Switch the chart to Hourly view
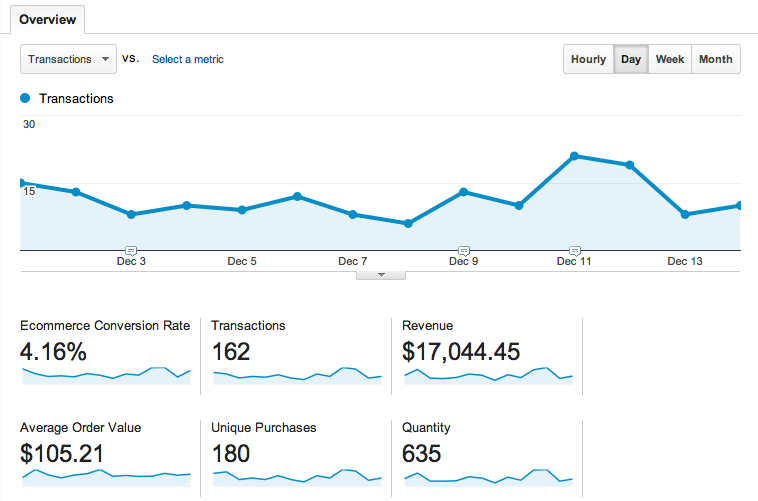The height and width of the screenshot is (501, 758). coord(588,59)
